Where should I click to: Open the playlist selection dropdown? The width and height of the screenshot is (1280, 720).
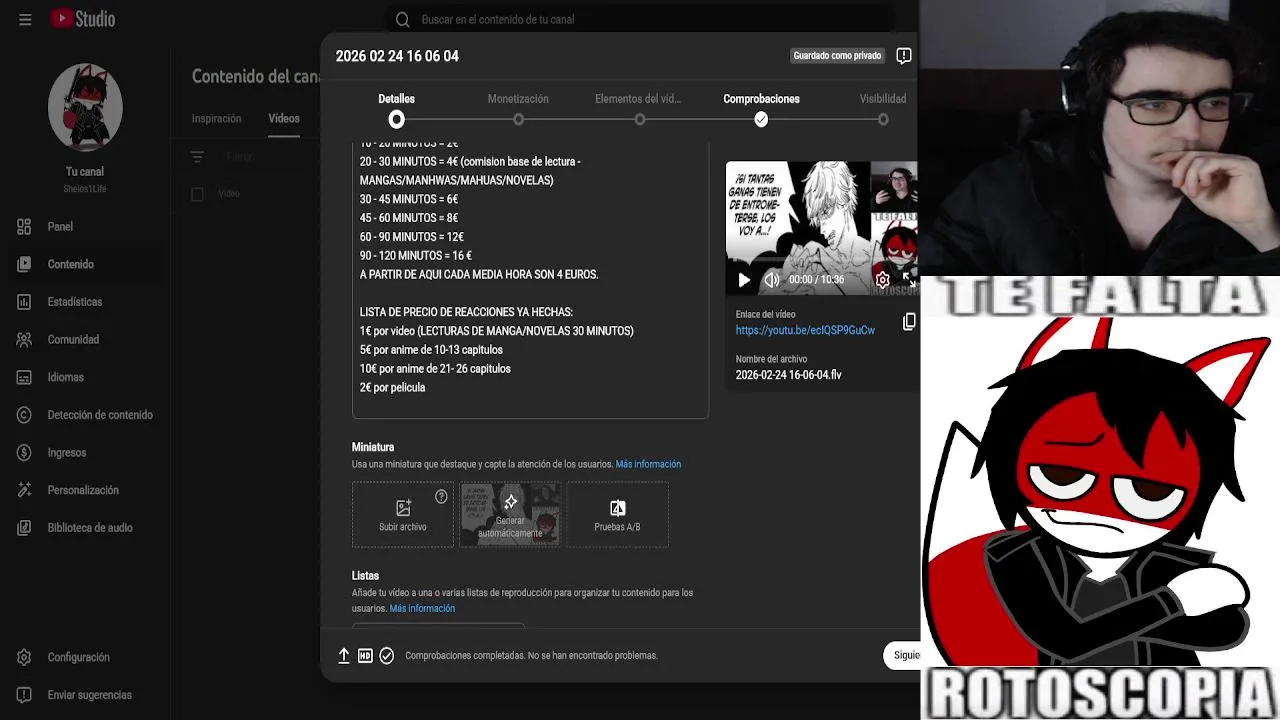pyautogui.click(x=438, y=626)
